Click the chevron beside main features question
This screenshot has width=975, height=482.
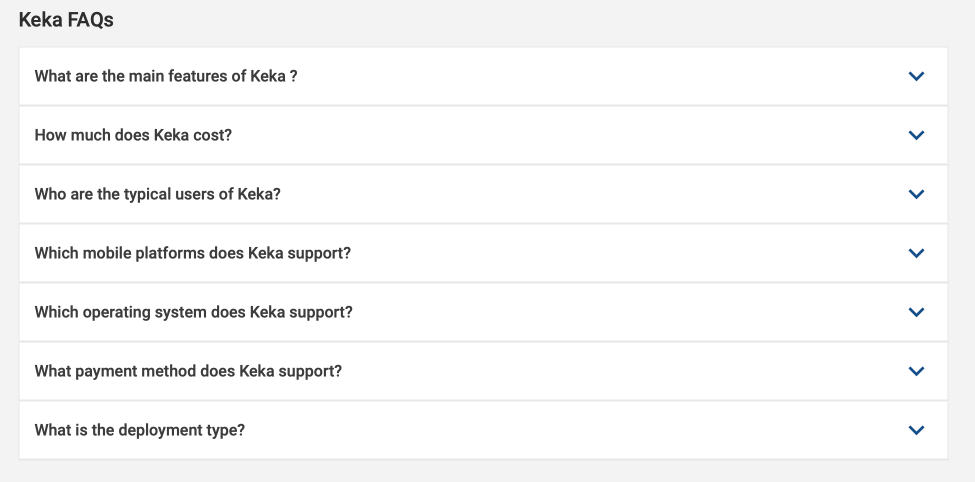pos(916,76)
